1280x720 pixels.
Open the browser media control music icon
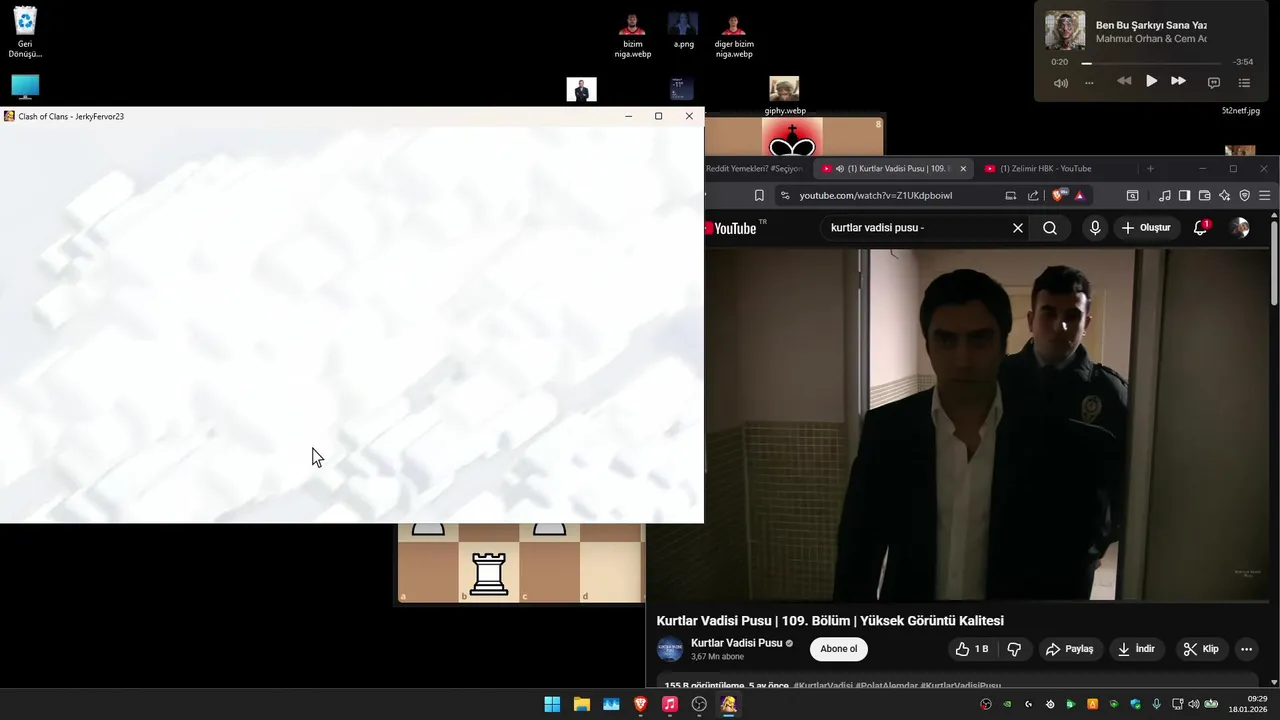1165,196
